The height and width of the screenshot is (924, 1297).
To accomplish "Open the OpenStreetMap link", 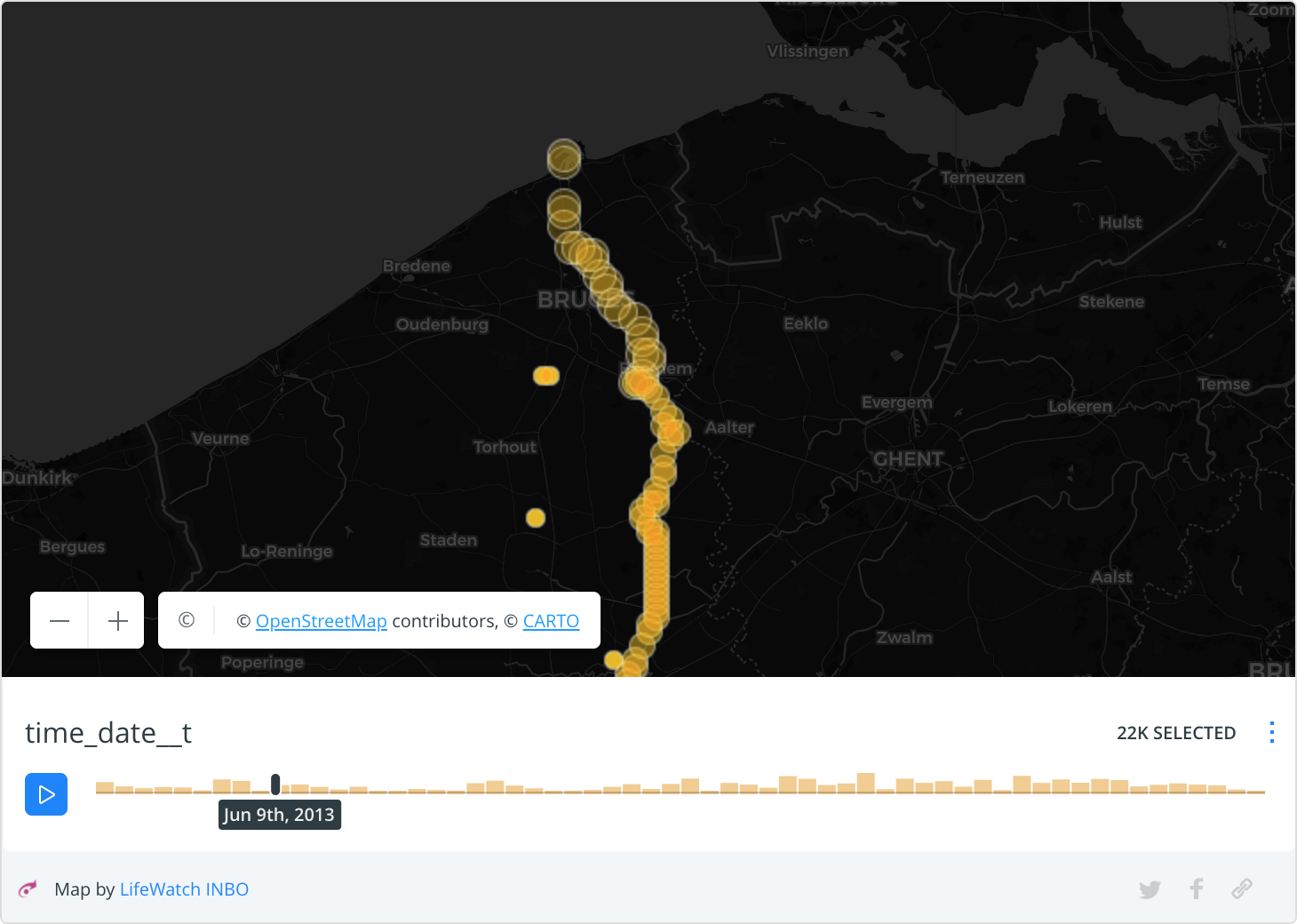I will (x=322, y=621).
